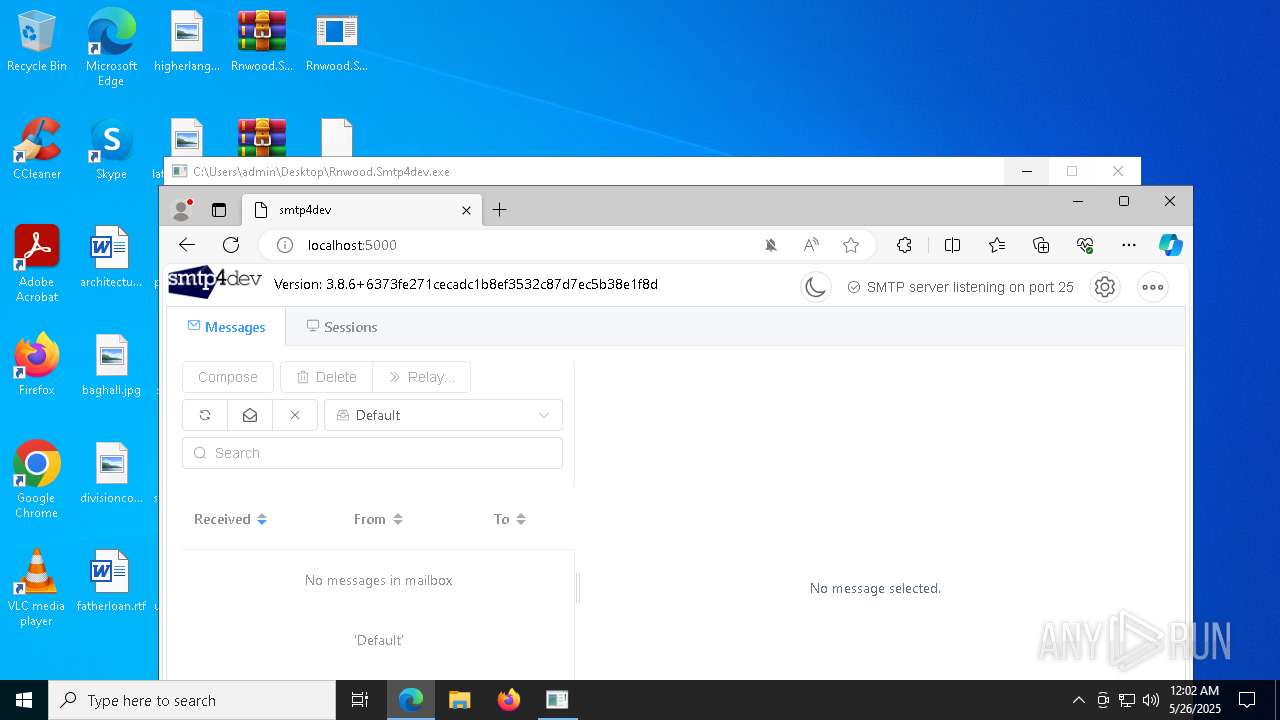Select the smtp4dev browser tab
Image resolution: width=1280 pixels, height=720 pixels.
pyautogui.click(x=362, y=210)
